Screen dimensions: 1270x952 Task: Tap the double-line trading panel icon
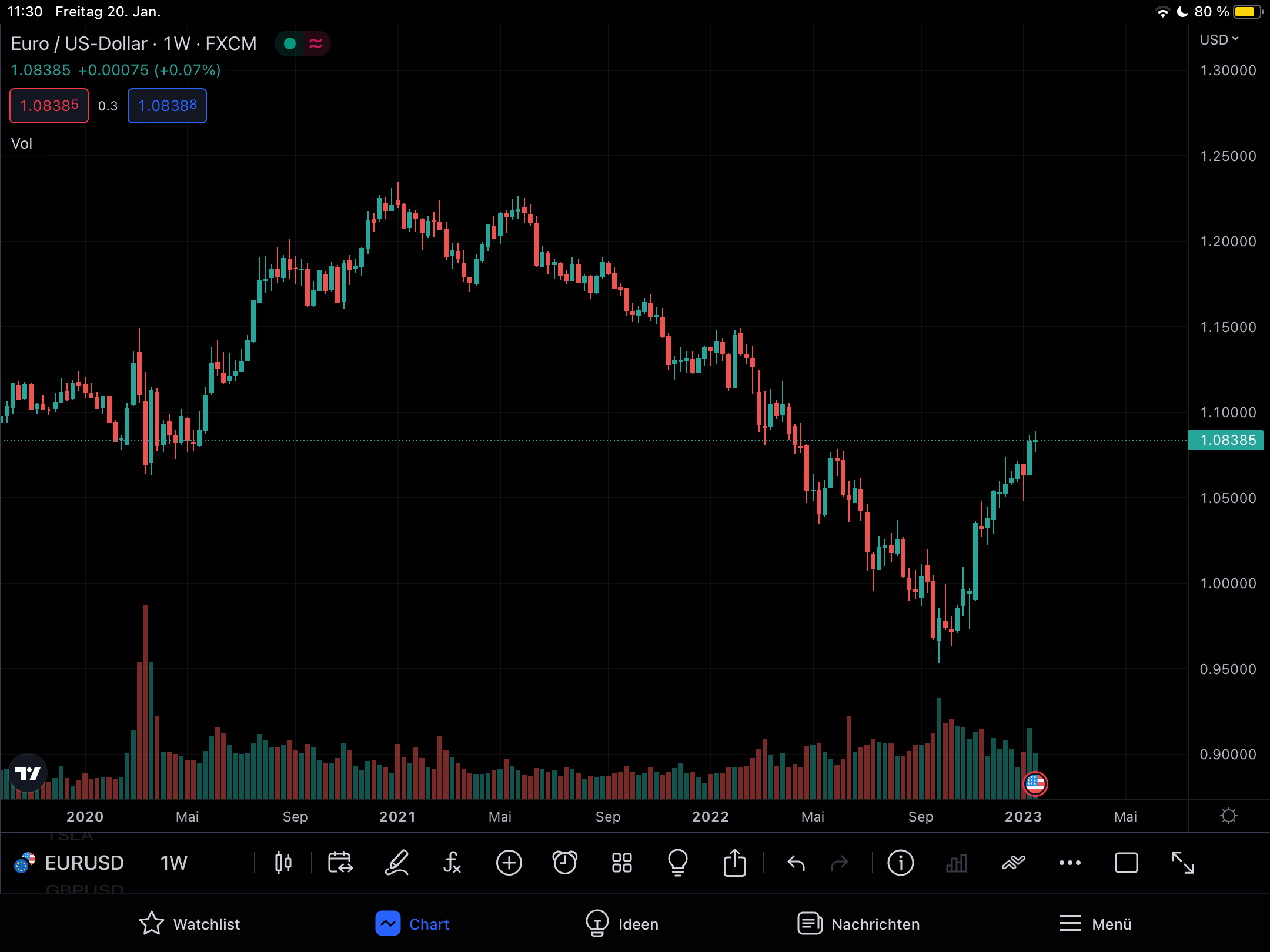tap(1014, 863)
